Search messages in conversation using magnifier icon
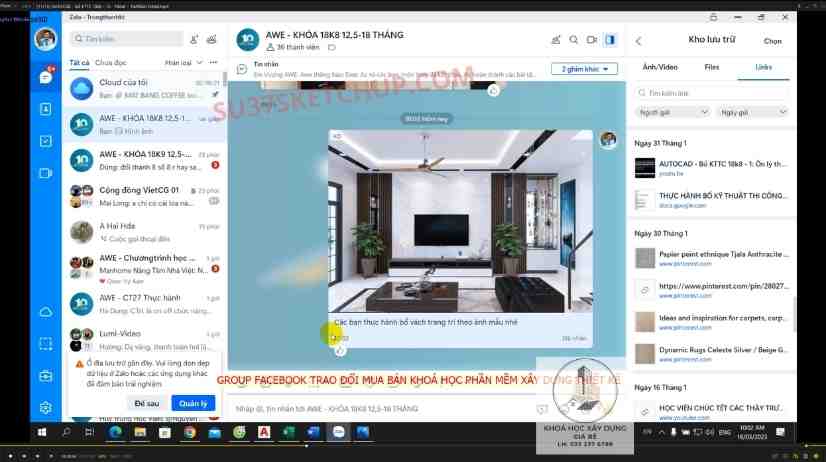The image size is (826, 462). pyautogui.click(x=573, y=40)
